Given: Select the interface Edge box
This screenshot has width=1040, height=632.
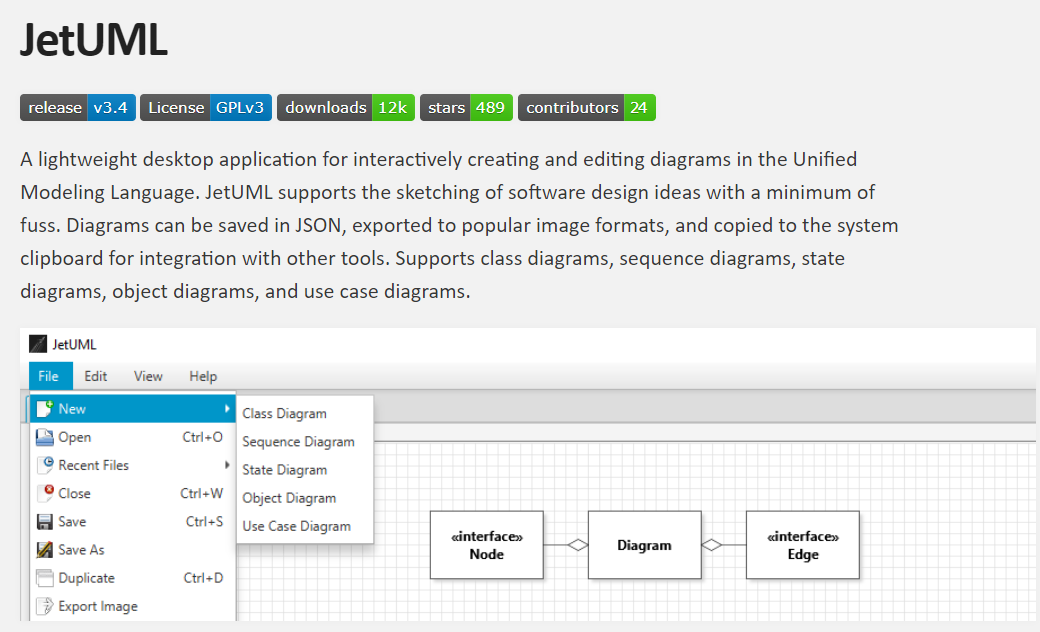Looking at the screenshot, I should pyautogui.click(x=803, y=545).
